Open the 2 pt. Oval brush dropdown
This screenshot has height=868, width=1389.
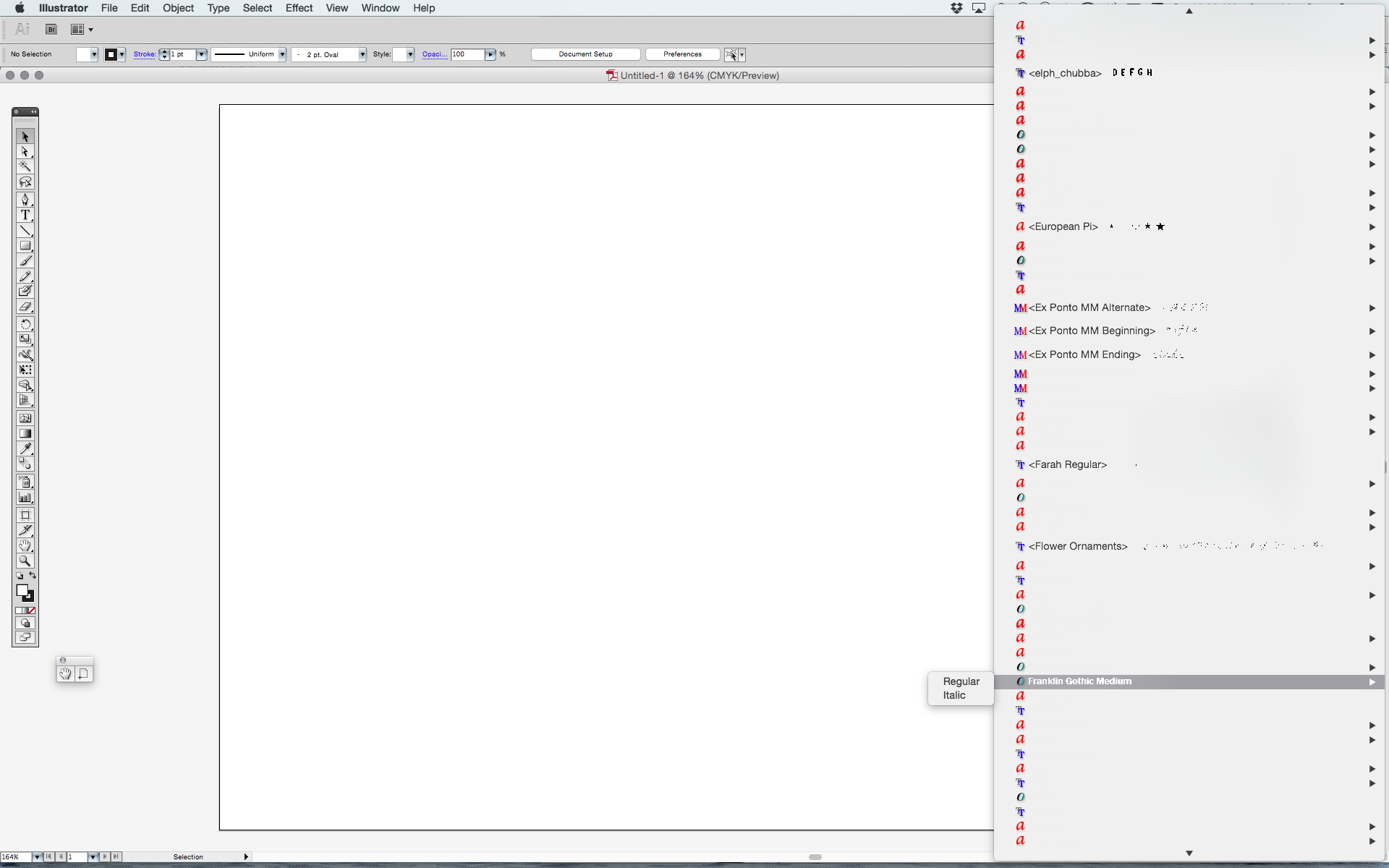pyautogui.click(x=363, y=54)
